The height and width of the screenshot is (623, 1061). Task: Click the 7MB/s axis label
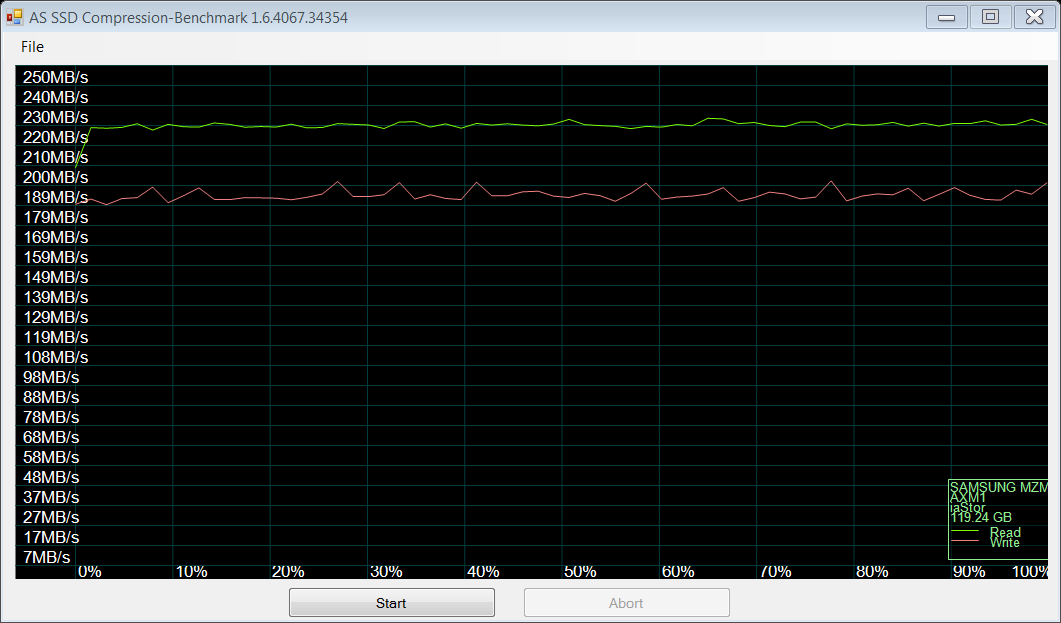point(47,557)
